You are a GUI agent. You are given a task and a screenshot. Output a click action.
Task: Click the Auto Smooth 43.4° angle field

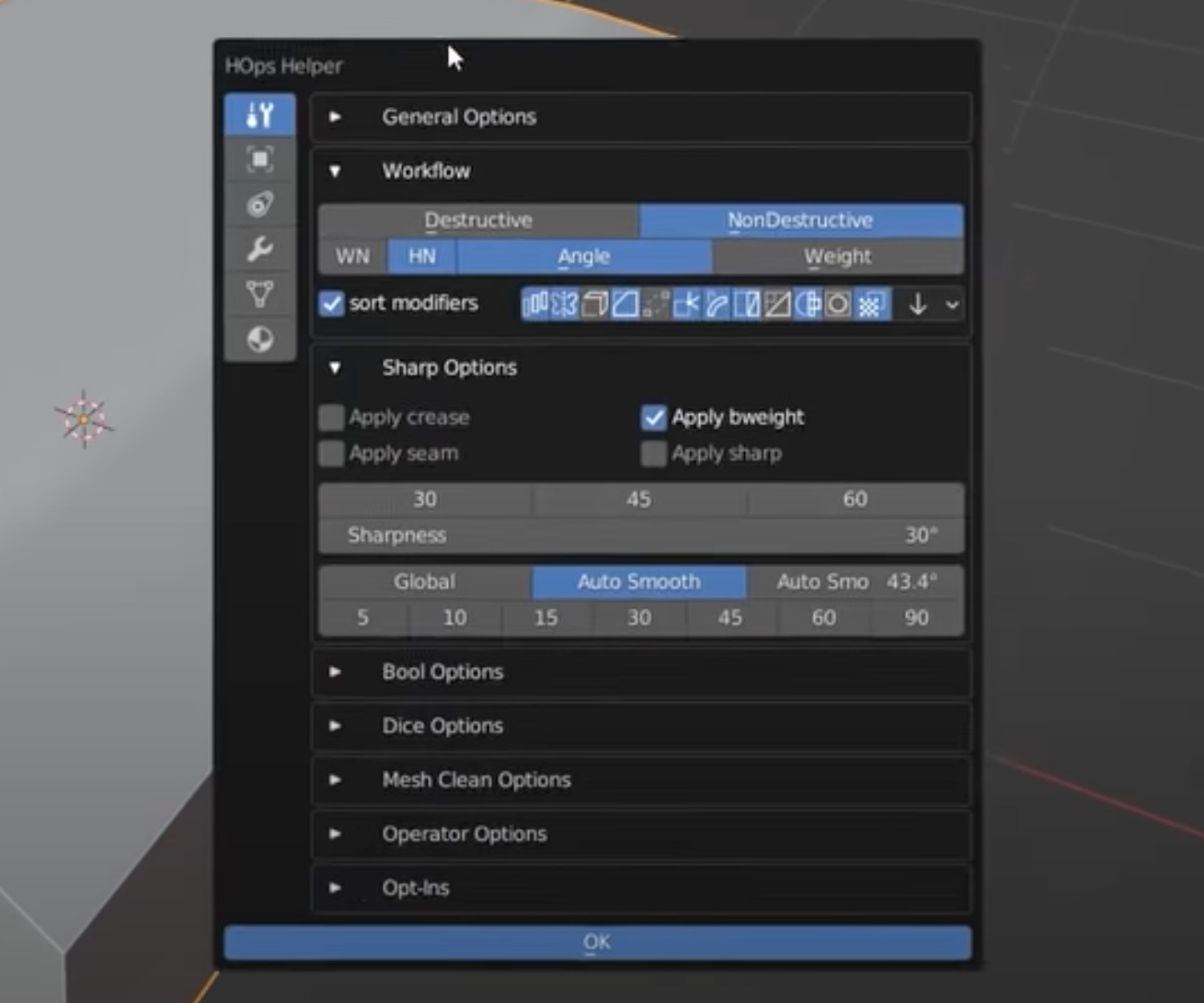click(x=856, y=582)
